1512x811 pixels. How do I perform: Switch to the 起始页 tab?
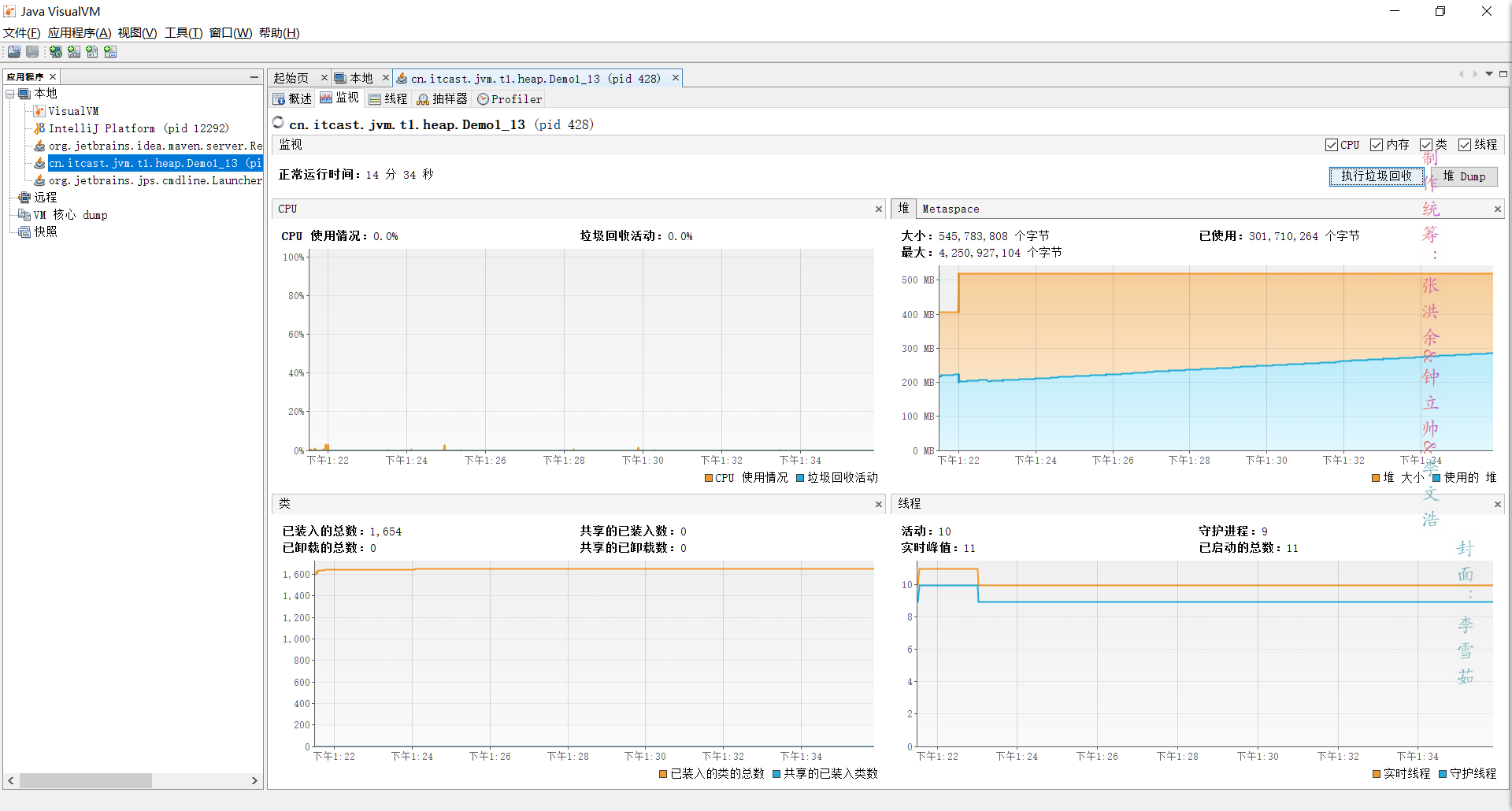click(x=291, y=78)
